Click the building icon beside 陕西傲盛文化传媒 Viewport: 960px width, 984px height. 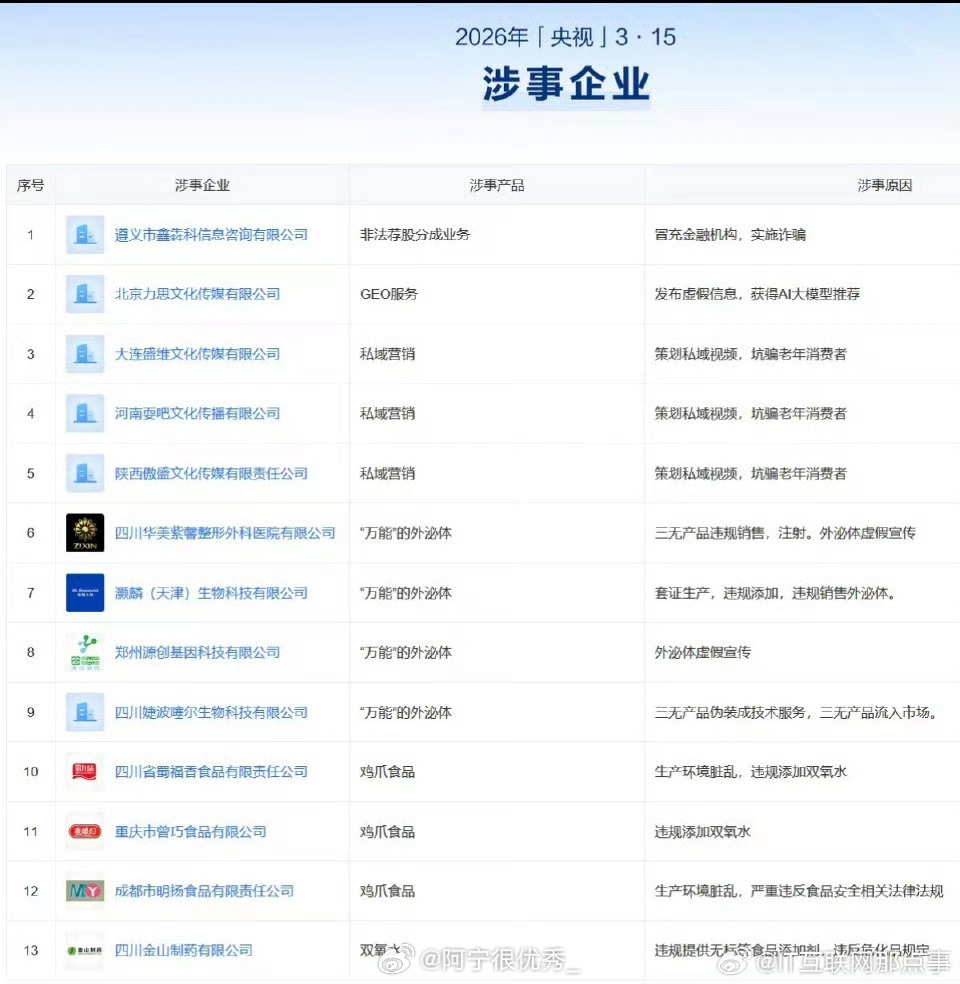[84, 473]
